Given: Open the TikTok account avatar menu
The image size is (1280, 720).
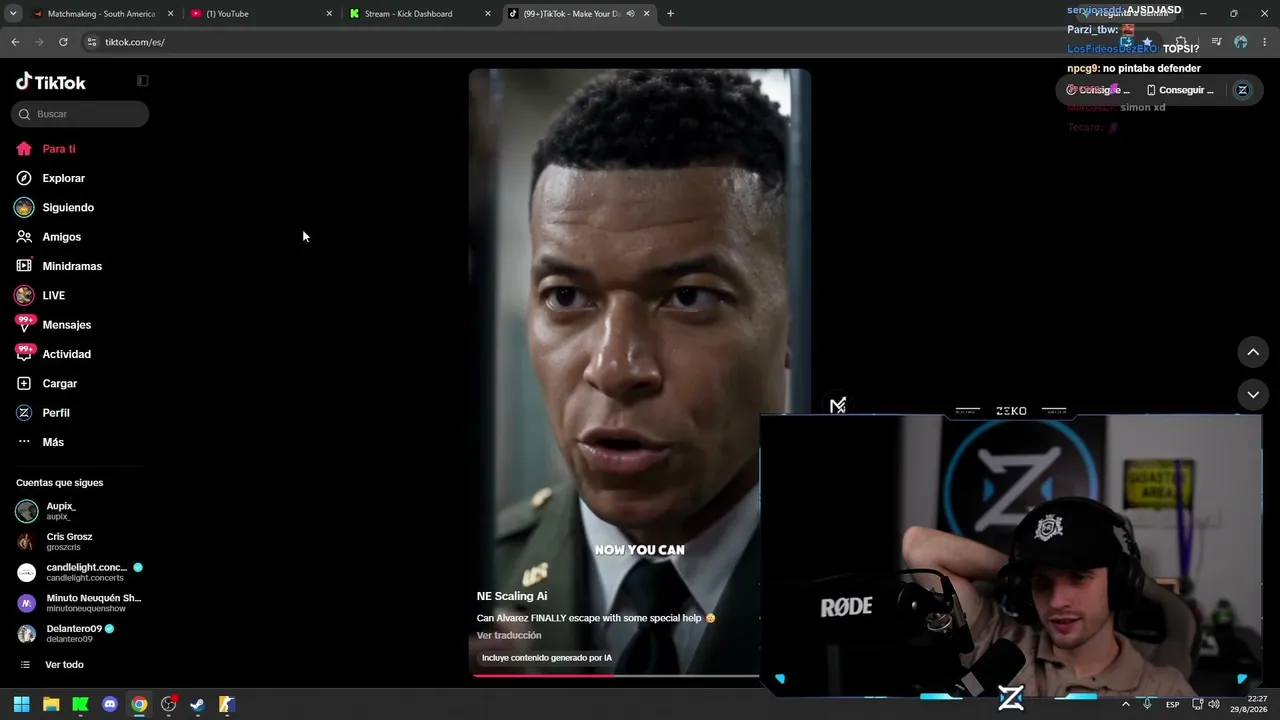Looking at the screenshot, I should click(x=1242, y=90).
